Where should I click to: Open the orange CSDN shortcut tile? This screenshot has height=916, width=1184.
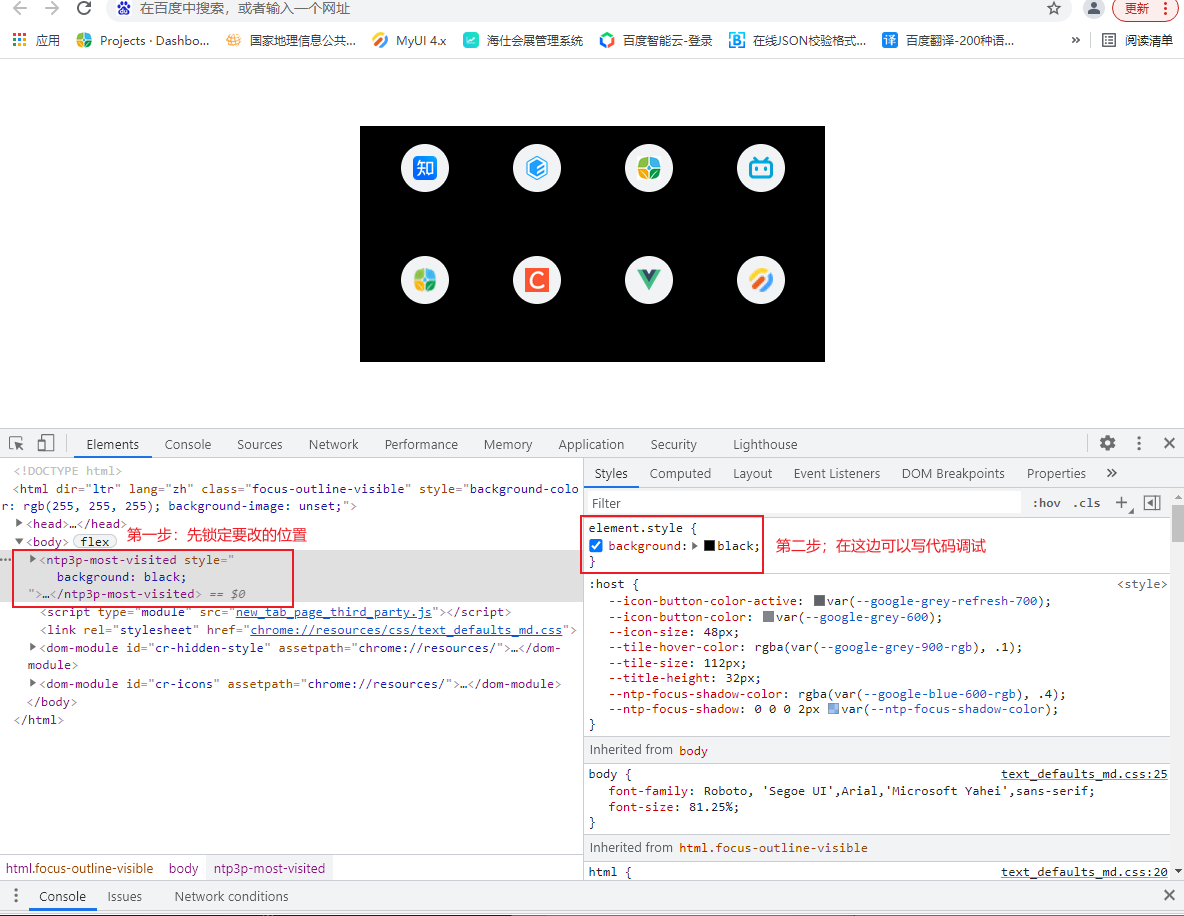536,280
